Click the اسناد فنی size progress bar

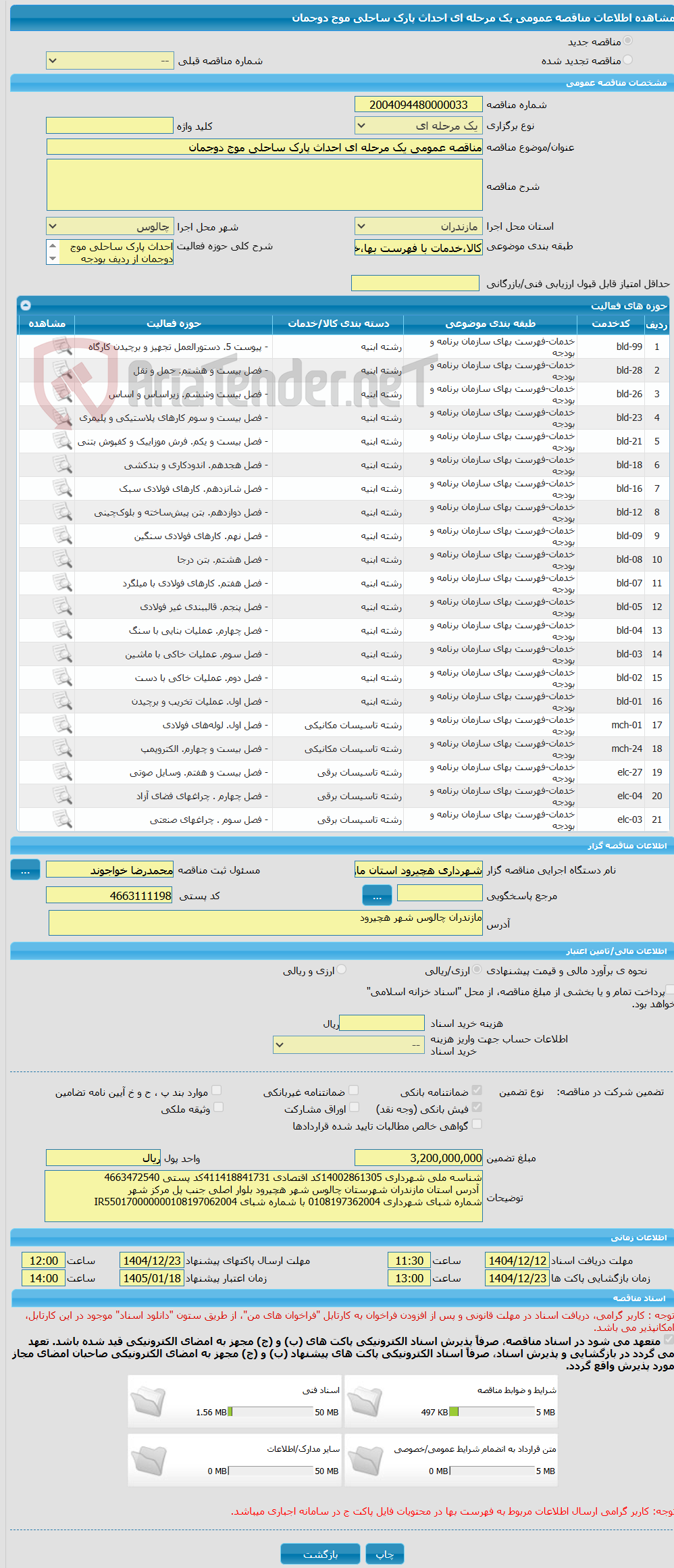(x=271, y=1412)
